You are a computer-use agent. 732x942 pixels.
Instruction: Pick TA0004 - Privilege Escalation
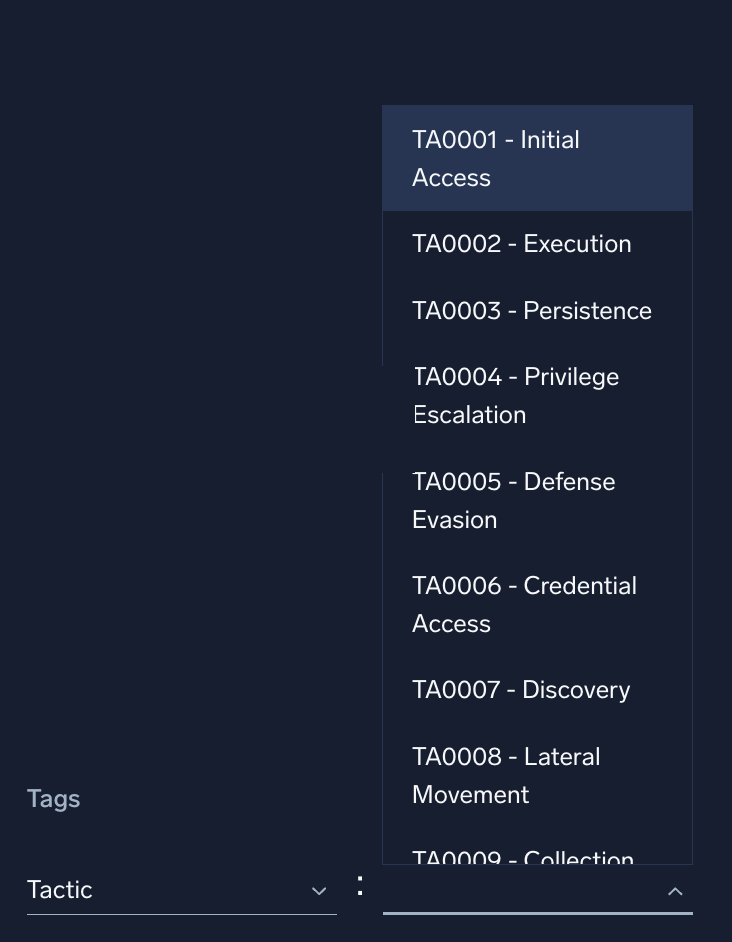point(516,395)
